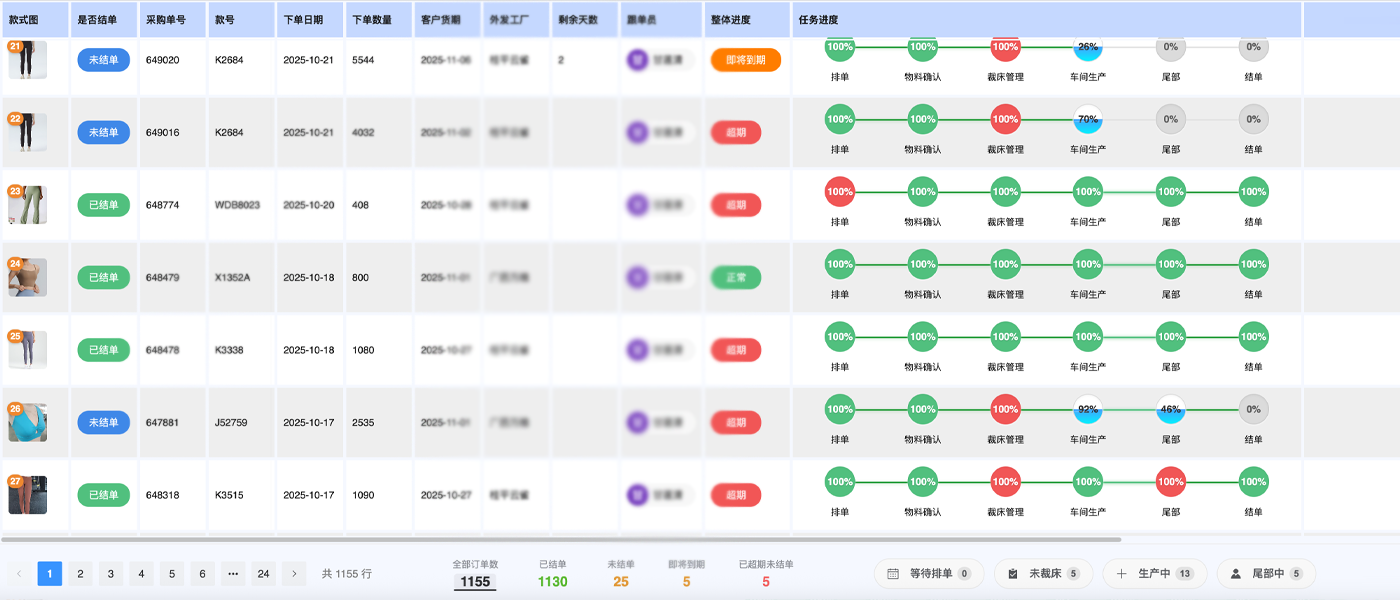1400x600 pixels.
Task: Toggle the 已结单 status on order 648479
Action: coord(103,277)
